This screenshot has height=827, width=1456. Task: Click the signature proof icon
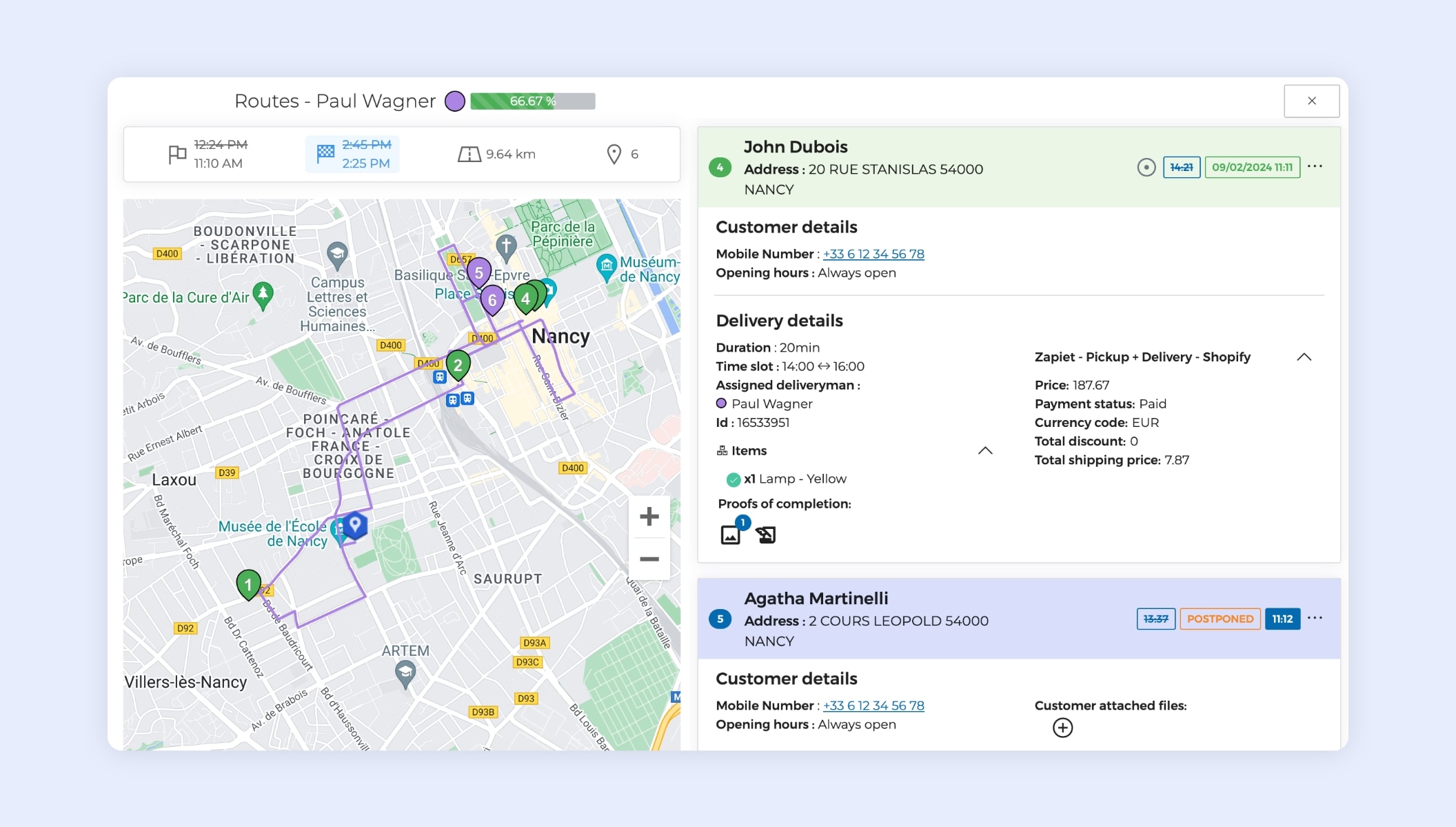pos(765,535)
